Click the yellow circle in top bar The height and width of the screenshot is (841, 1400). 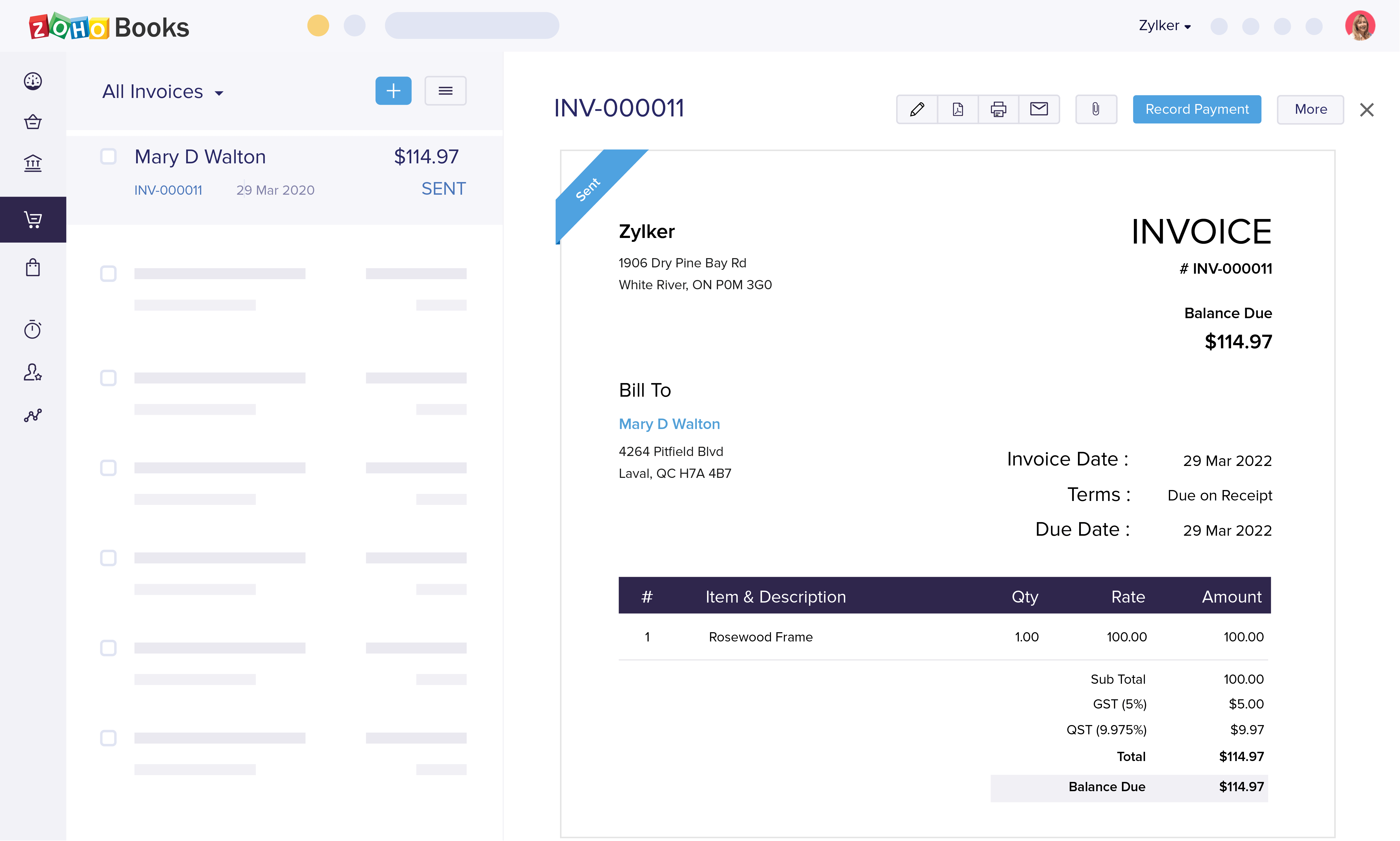coord(318,26)
